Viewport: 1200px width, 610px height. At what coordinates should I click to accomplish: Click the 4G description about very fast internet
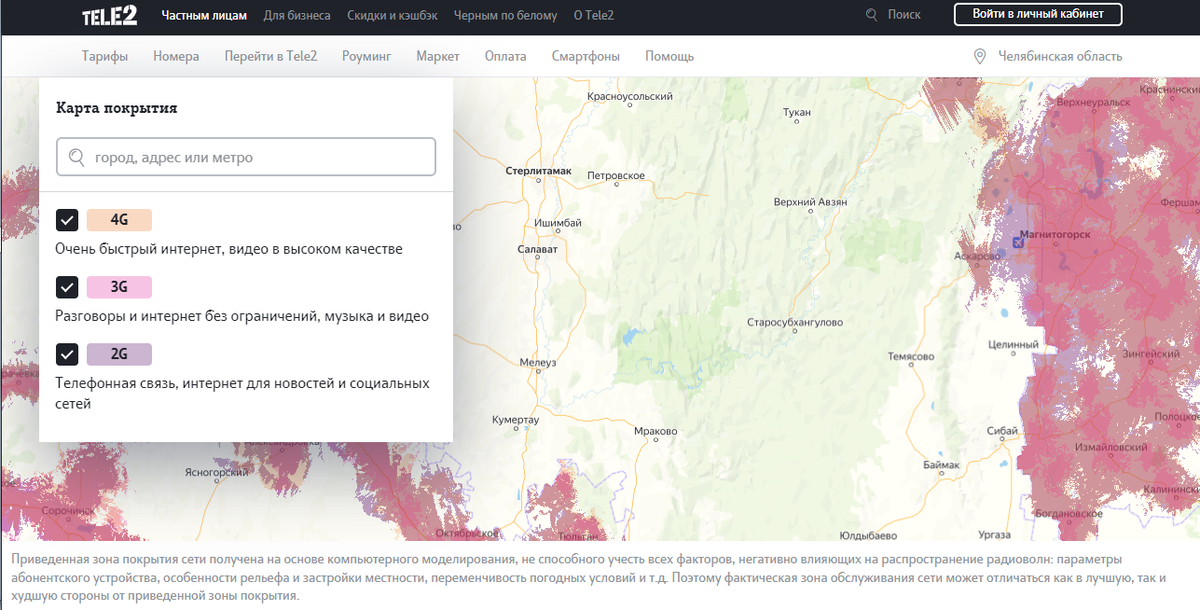tap(229, 249)
